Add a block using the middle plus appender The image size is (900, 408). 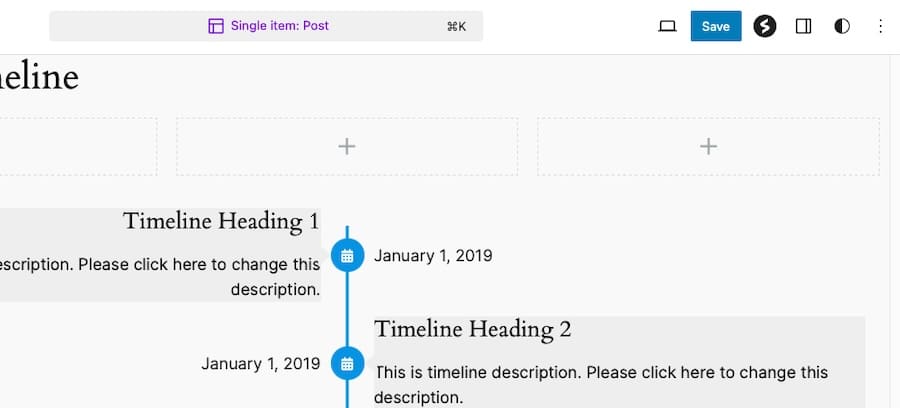347,147
